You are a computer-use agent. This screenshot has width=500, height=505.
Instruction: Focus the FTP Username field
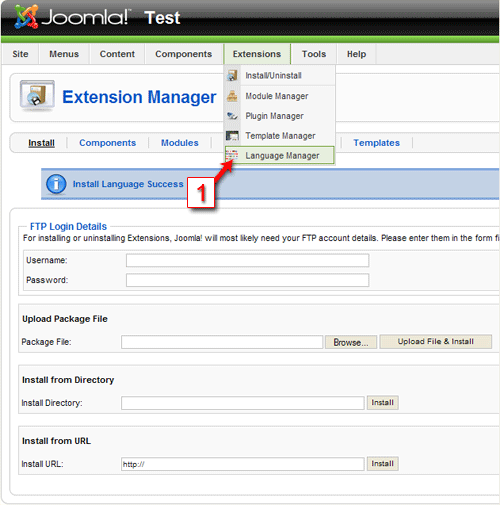click(247, 260)
